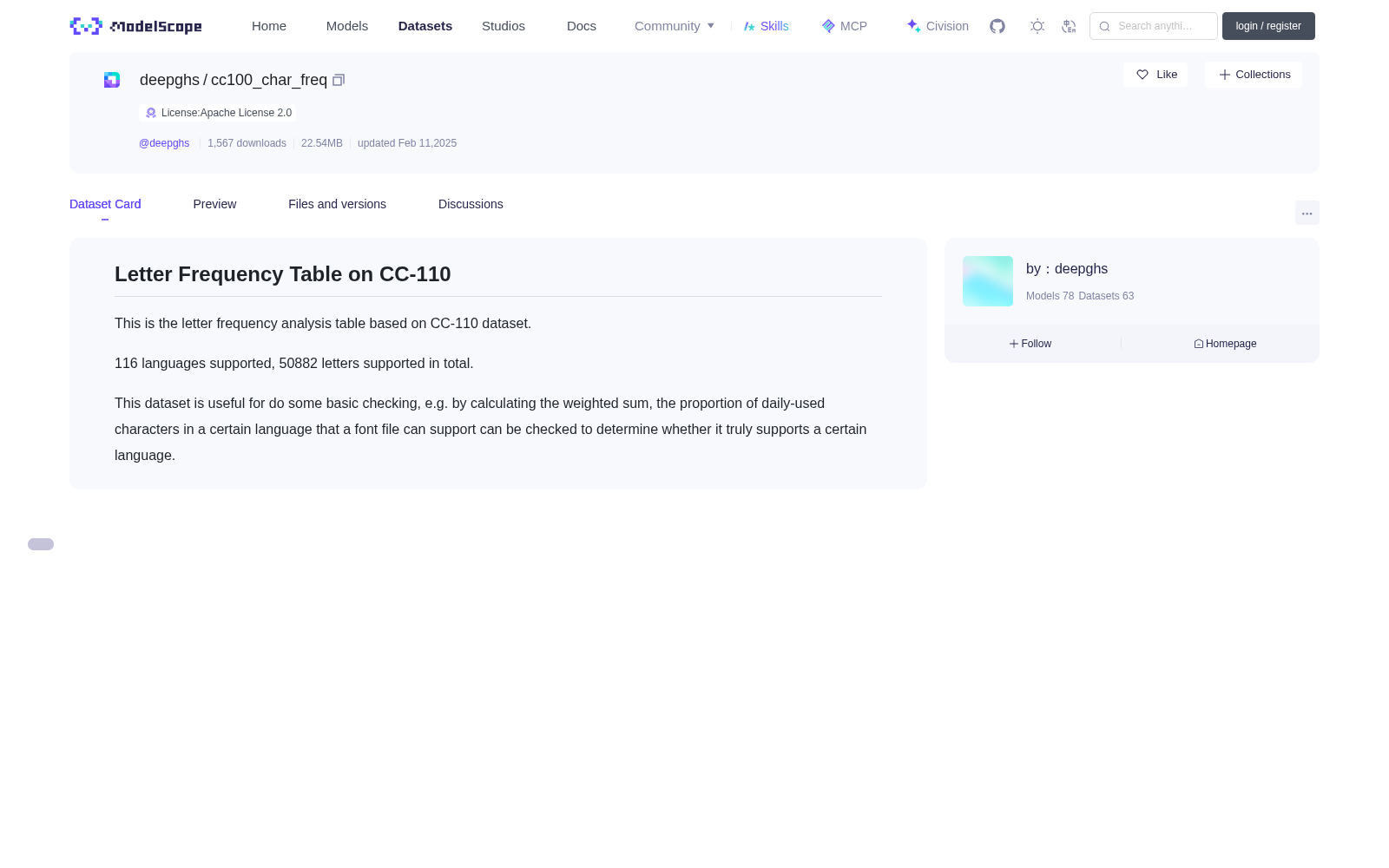1389x868 pixels.
Task: Open the GitHub icon link
Action: click(x=997, y=26)
